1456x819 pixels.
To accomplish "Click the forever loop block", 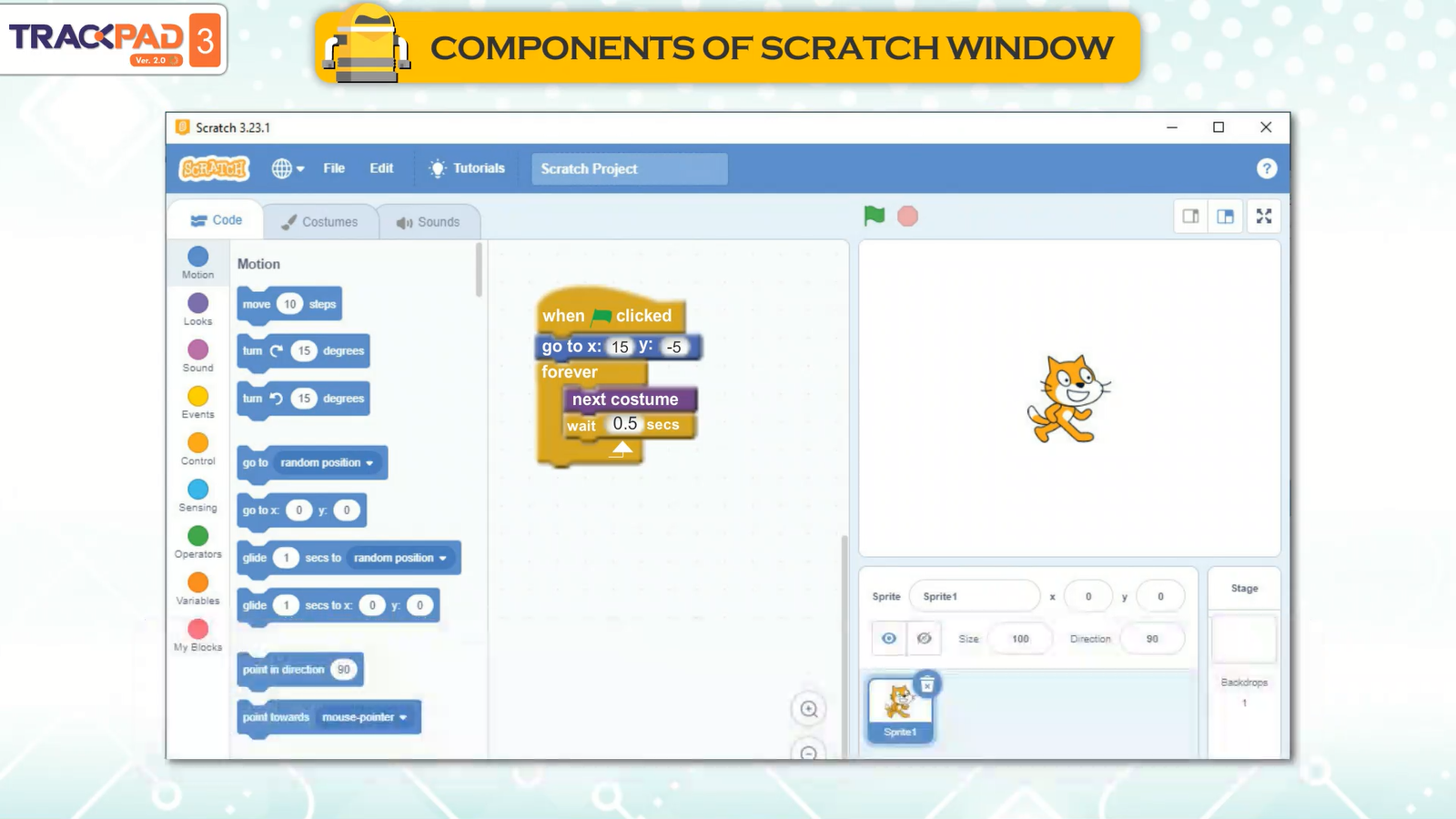I will [570, 372].
